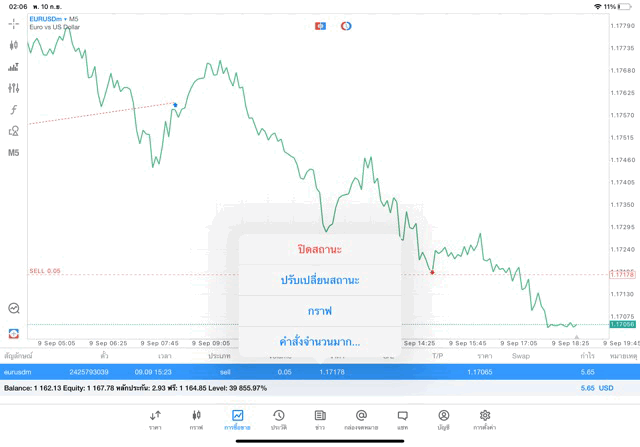Click the SELL 0.05 order line label
The height and width of the screenshot is (447, 640).
45,271
